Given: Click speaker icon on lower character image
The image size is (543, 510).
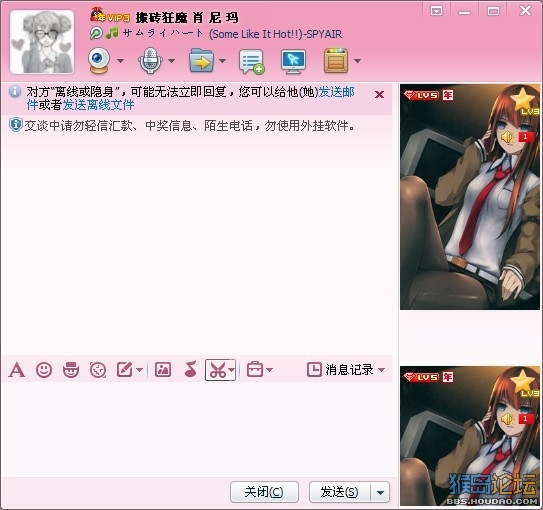Looking at the screenshot, I should (x=507, y=419).
